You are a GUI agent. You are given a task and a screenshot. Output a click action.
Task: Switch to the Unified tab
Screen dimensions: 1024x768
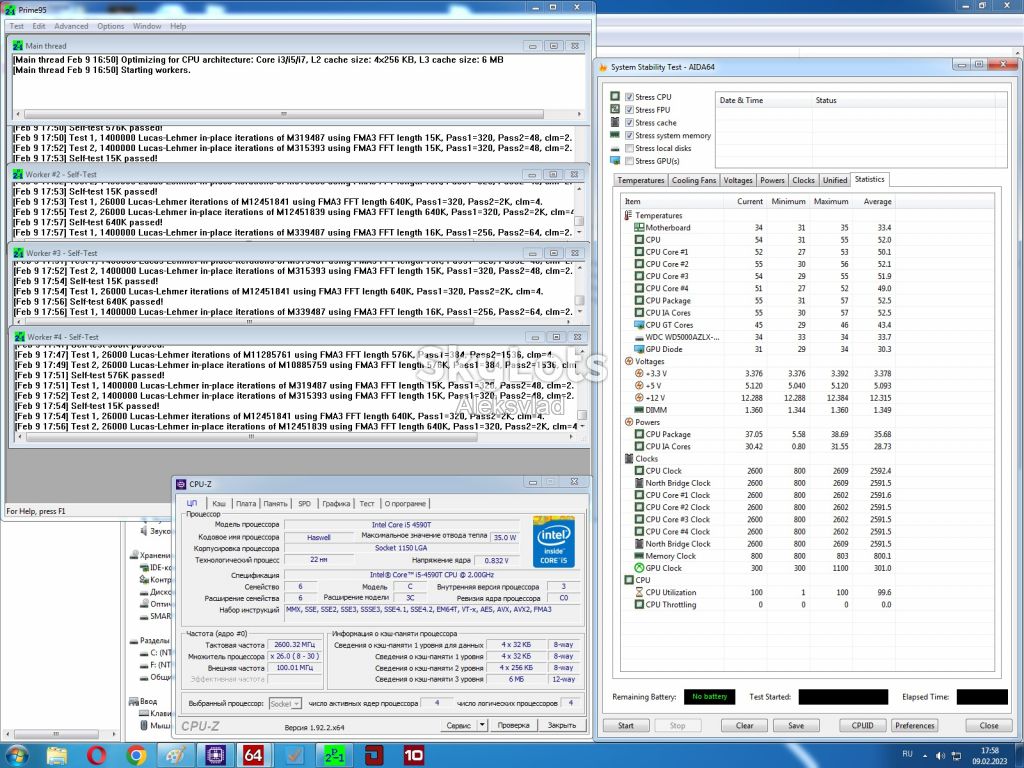click(x=835, y=180)
